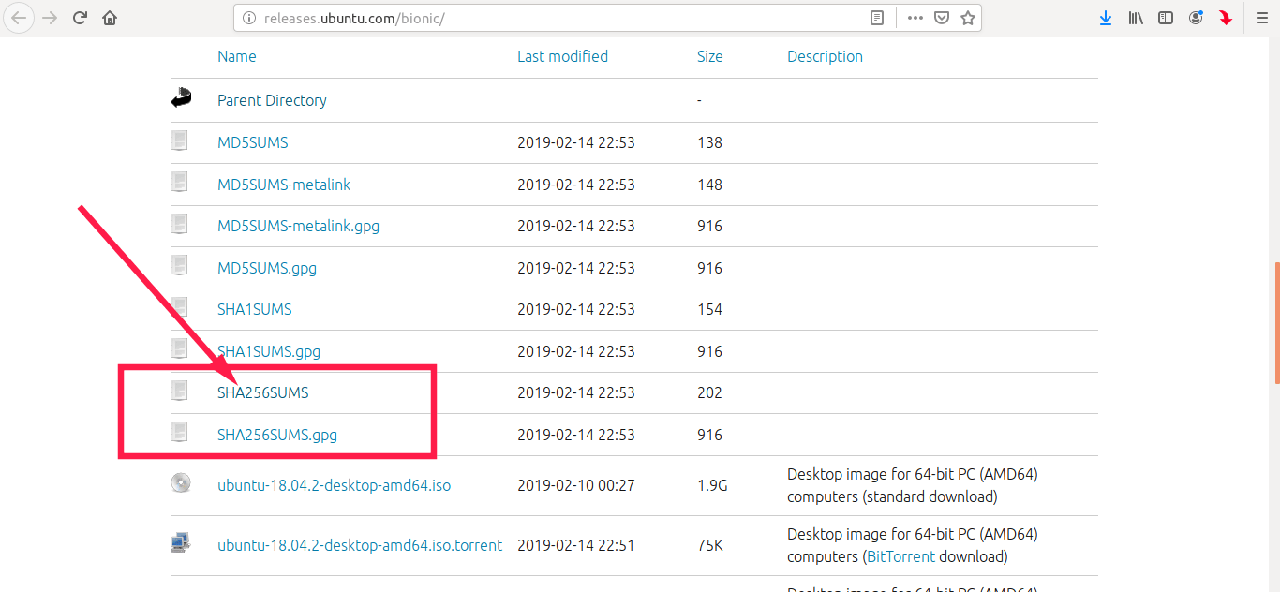Toggle reader view in address bar
The height and width of the screenshot is (592, 1280).
pos(877,18)
